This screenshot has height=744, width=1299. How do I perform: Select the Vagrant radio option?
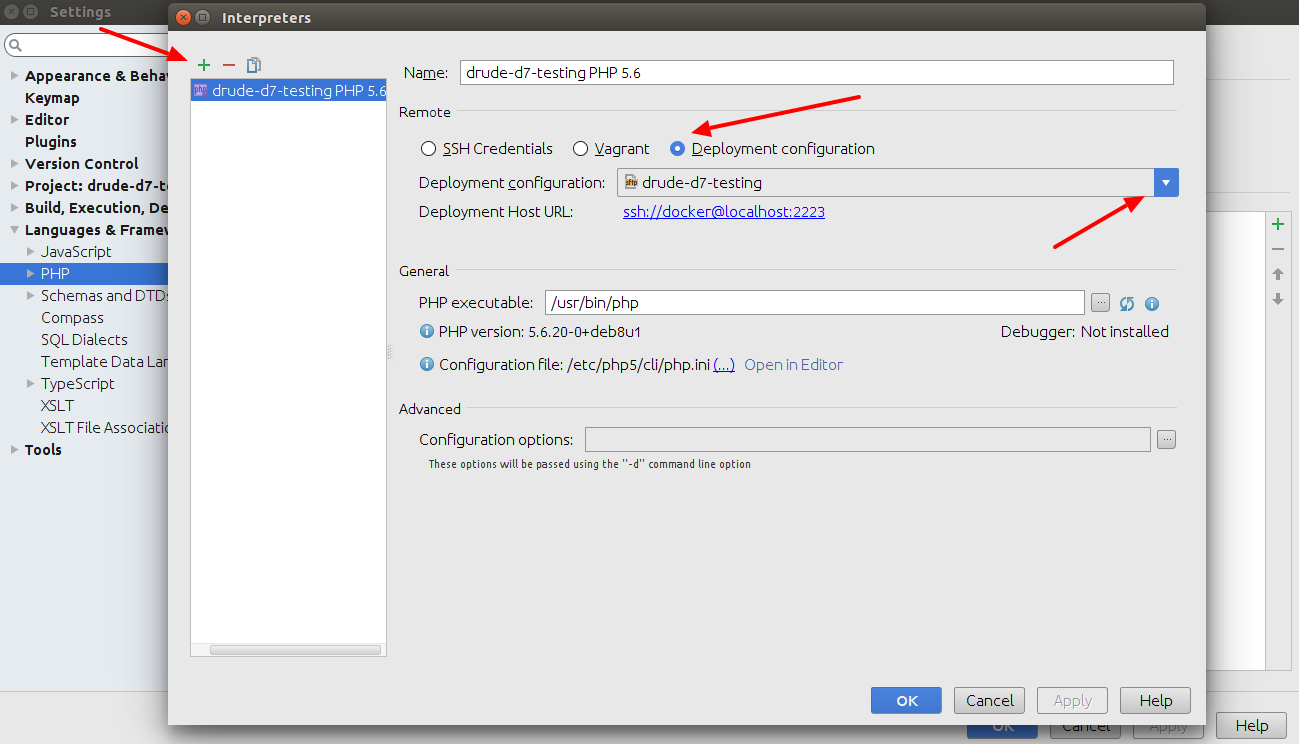click(x=580, y=149)
